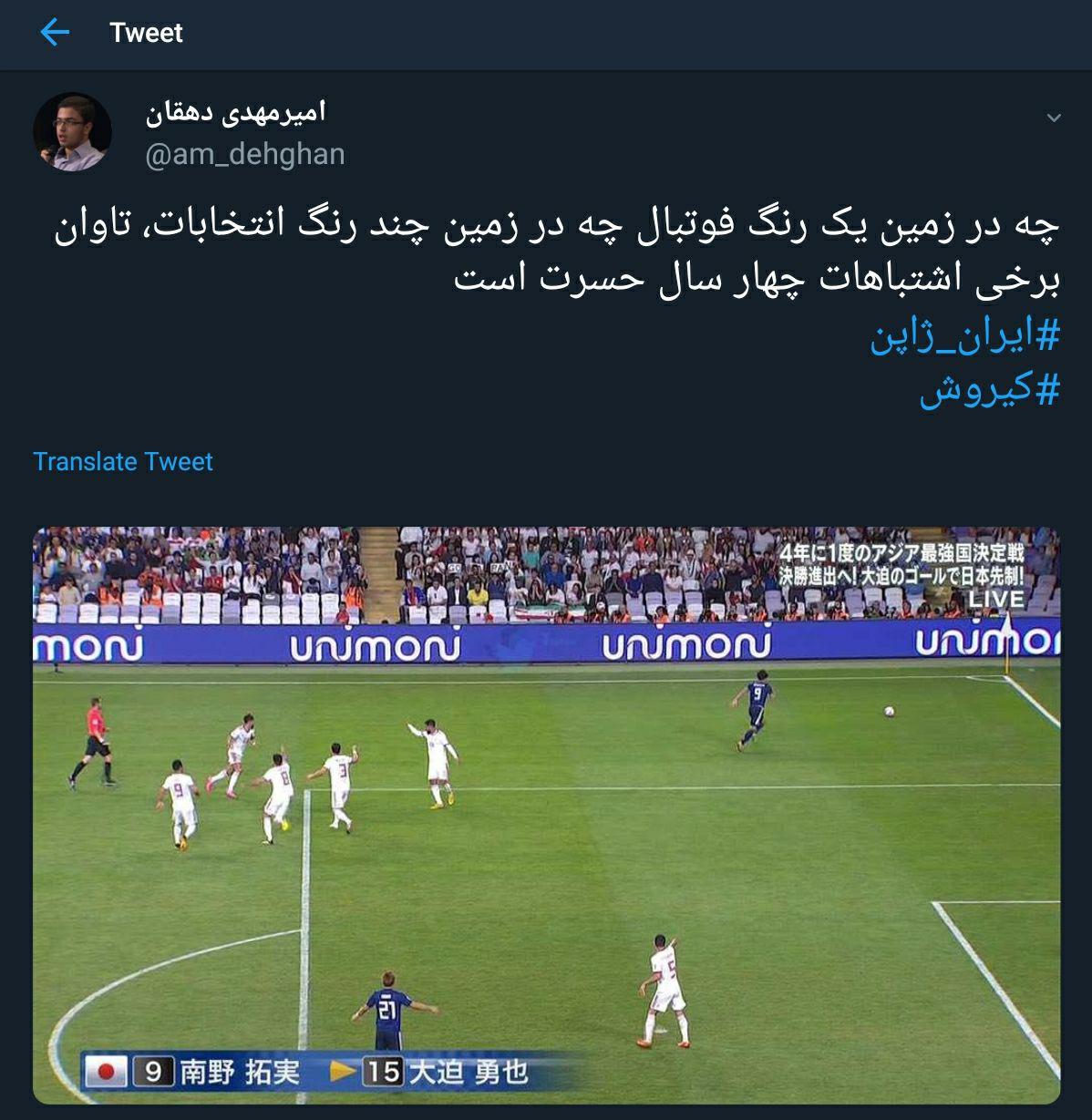Viewport: 1092px width, 1120px height.
Task: Open the profile picture of امیرمهدی دهقان
Action: tap(73, 131)
